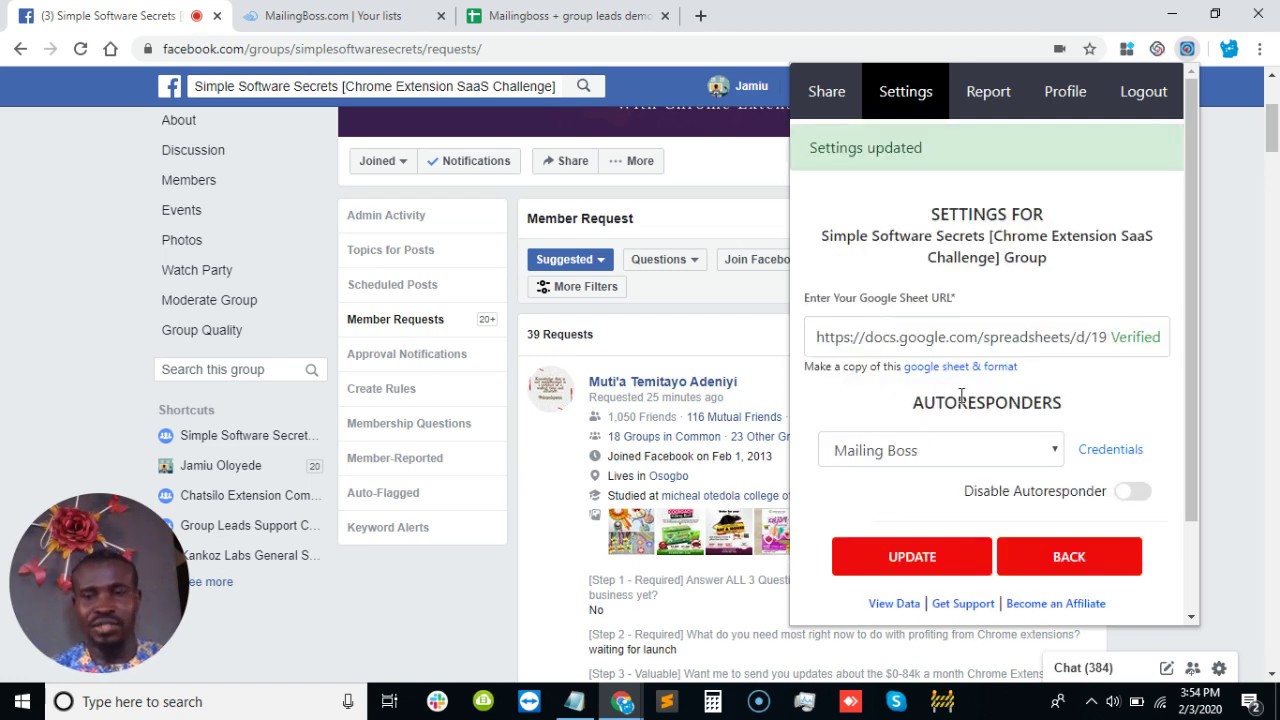This screenshot has height=720, width=1280.
Task: Open Member Requests in admin menu
Action: tap(395, 319)
